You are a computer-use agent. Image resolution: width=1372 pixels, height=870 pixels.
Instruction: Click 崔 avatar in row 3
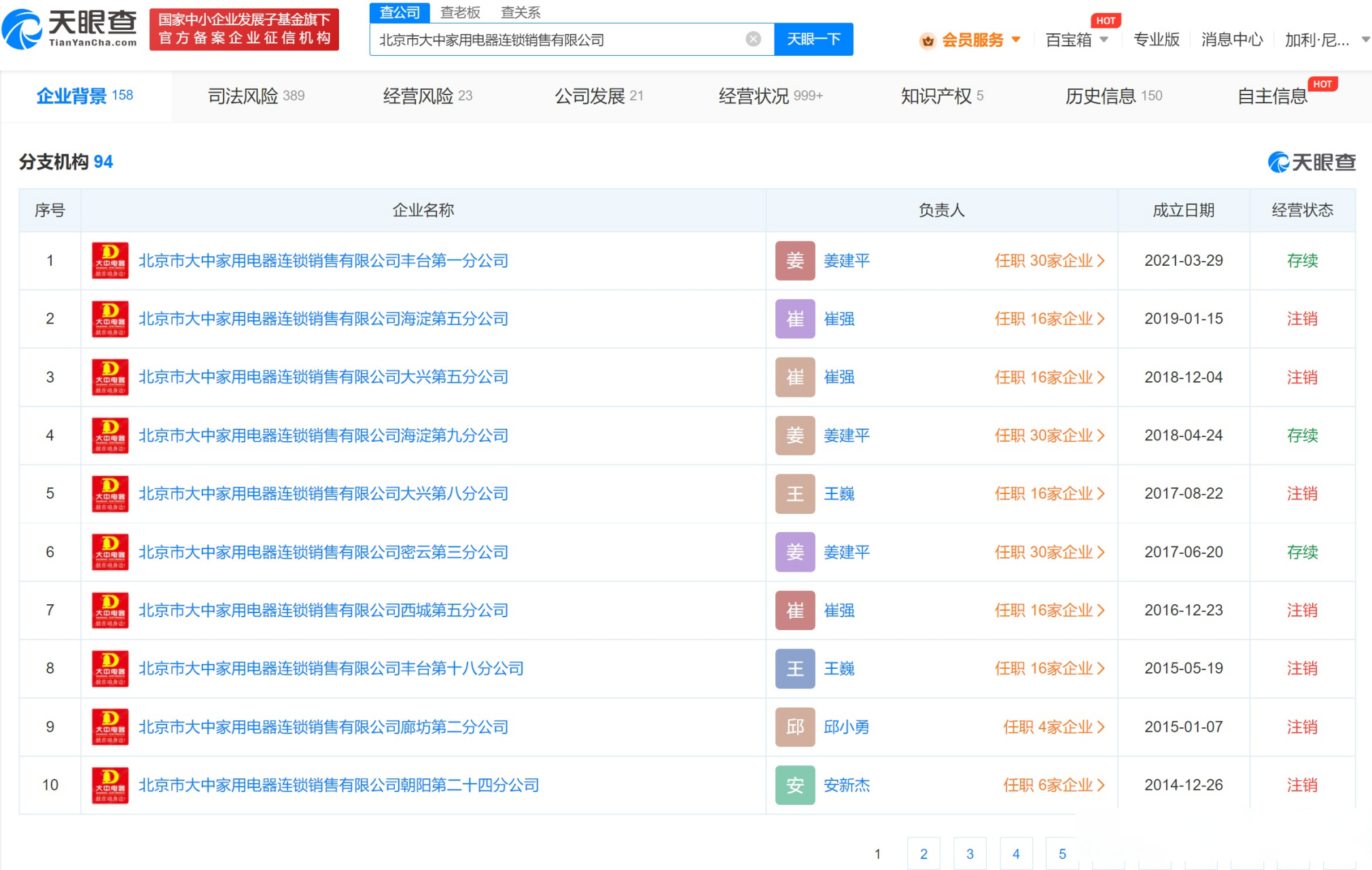tap(795, 377)
